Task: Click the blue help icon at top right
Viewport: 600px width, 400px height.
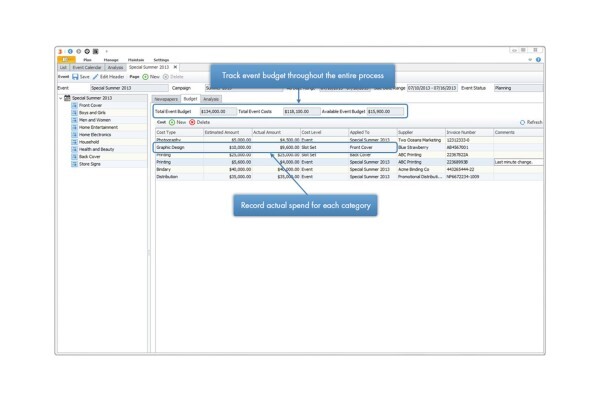Action: pos(538,60)
